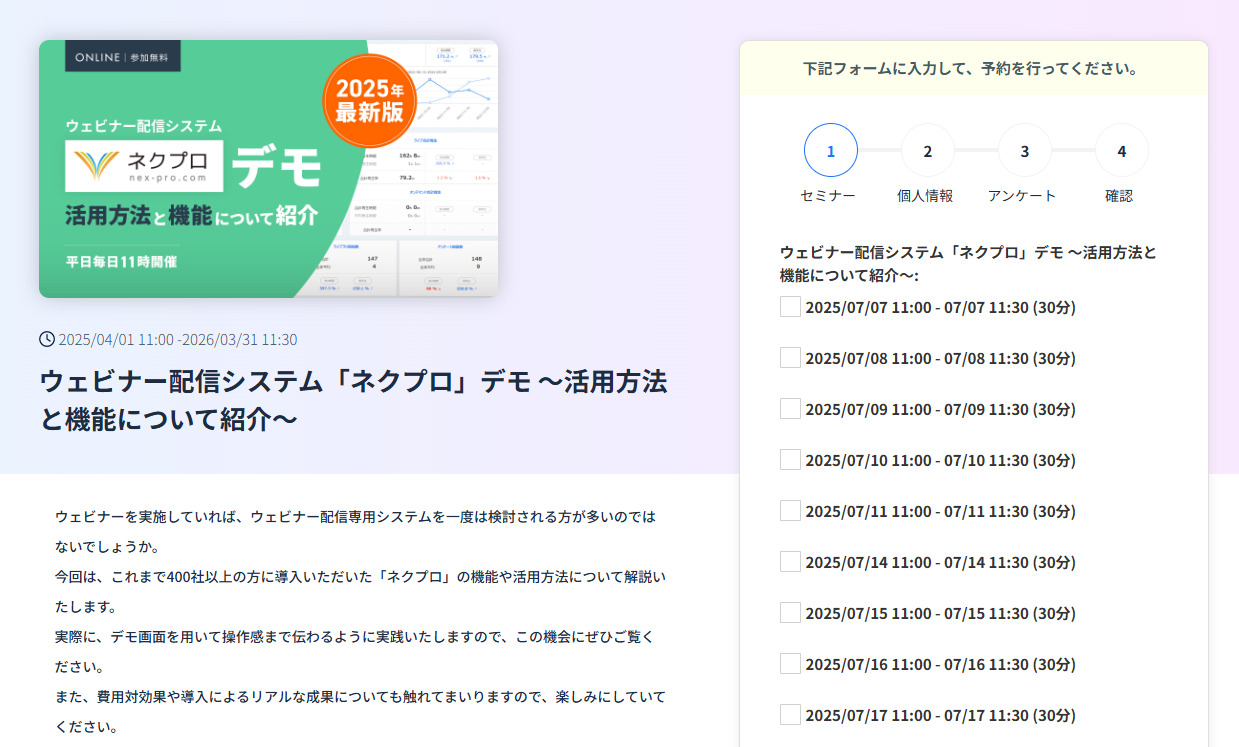Click the 2025/07/07 11:00 - 07/07 11:30 label
Image resolution: width=1239 pixels, height=747 pixels.
point(940,307)
